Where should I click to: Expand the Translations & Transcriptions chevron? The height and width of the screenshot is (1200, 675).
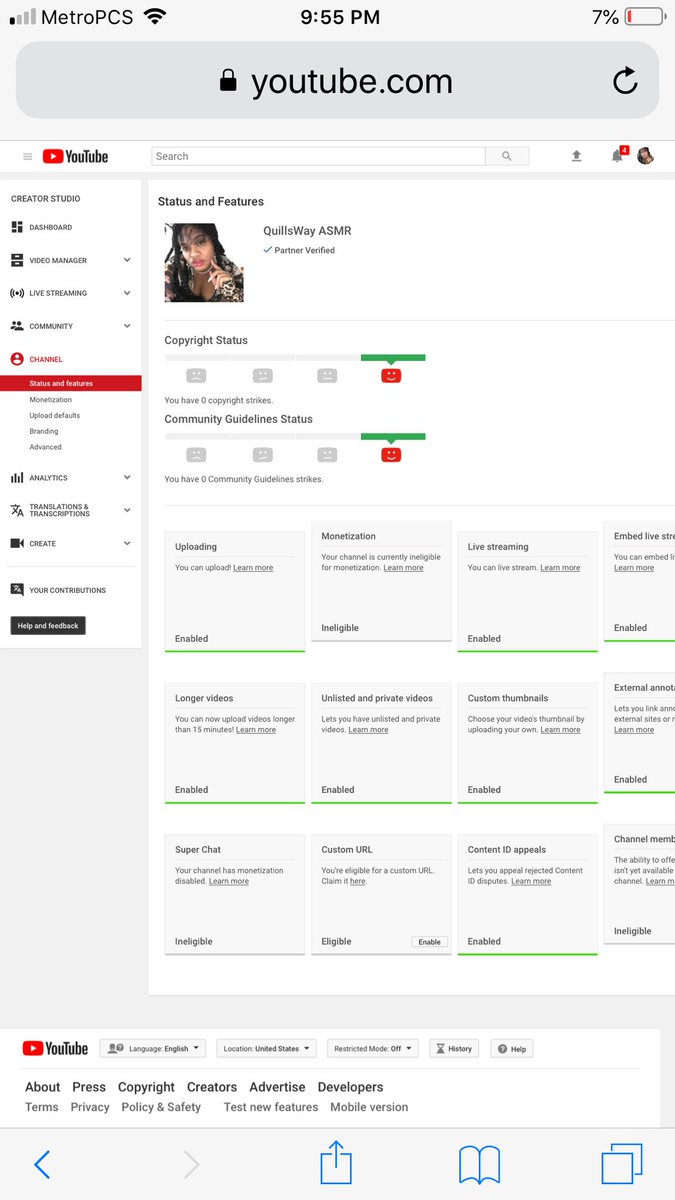click(x=127, y=510)
